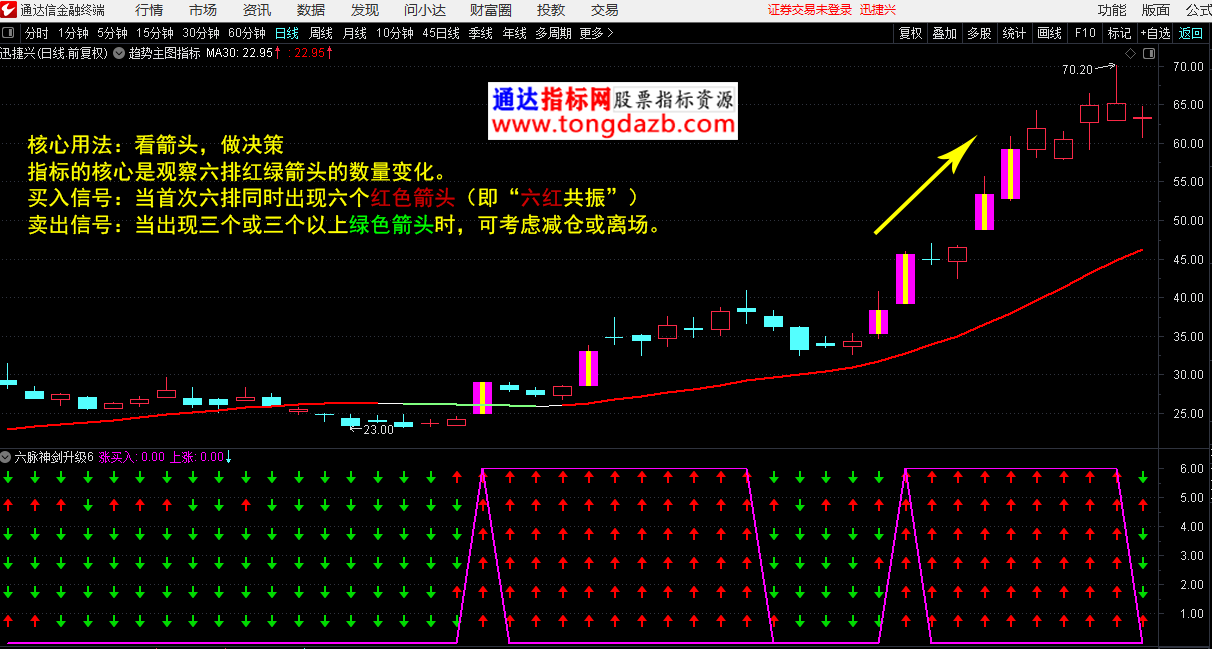1212x649 pixels.
Task: Expand the 更多 periods chevron
Action: pos(611,33)
